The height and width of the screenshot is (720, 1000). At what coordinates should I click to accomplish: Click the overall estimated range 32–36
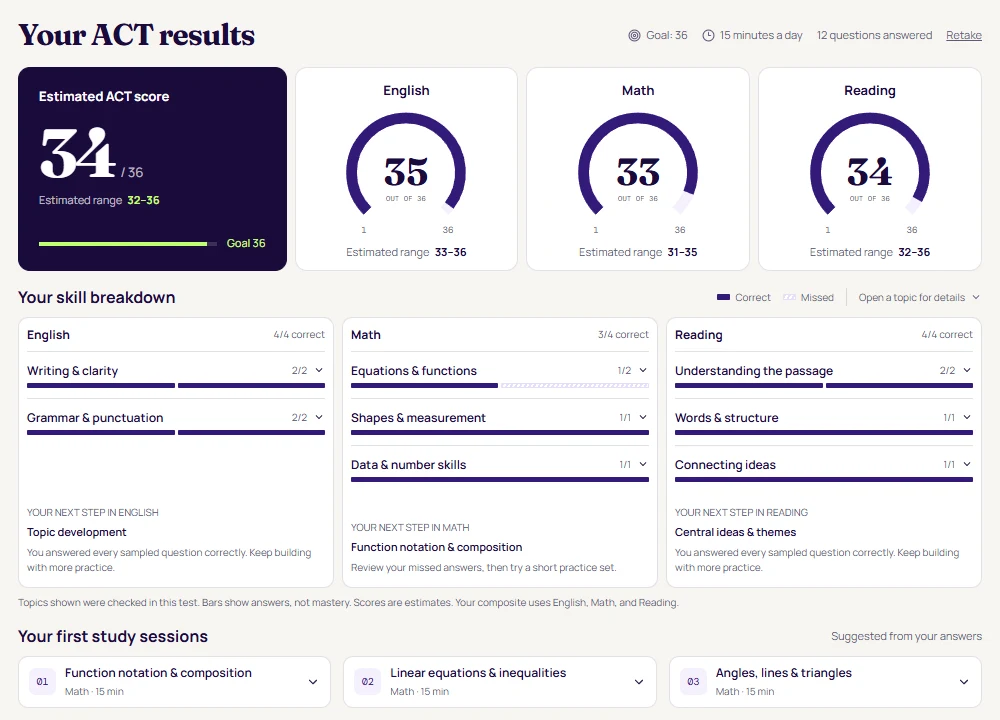click(143, 200)
